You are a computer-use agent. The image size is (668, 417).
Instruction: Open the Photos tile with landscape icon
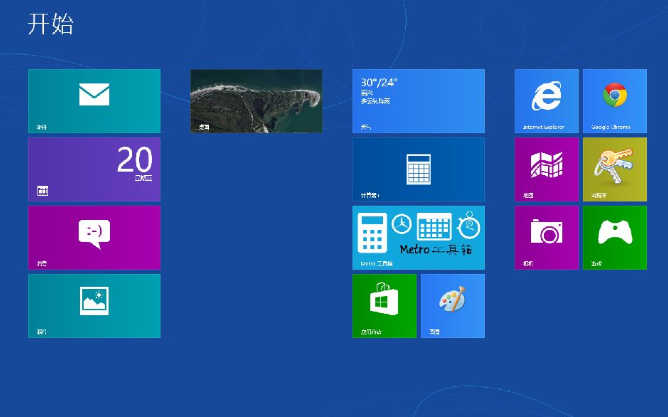(x=94, y=306)
